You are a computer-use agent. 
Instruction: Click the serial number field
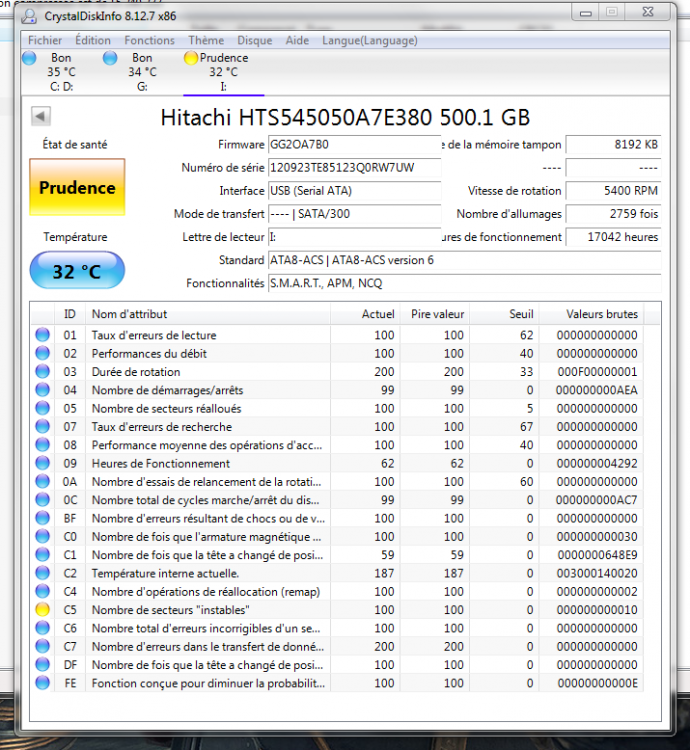pos(353,167)
